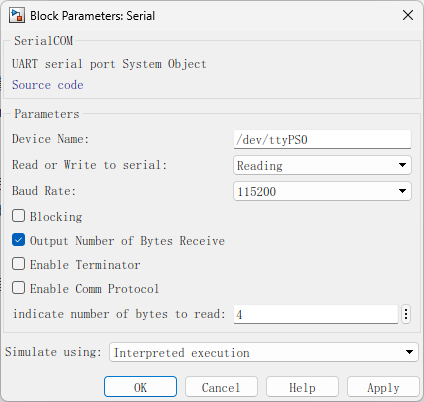
Task: Click the Cancel button
Action: click(221, 387)
